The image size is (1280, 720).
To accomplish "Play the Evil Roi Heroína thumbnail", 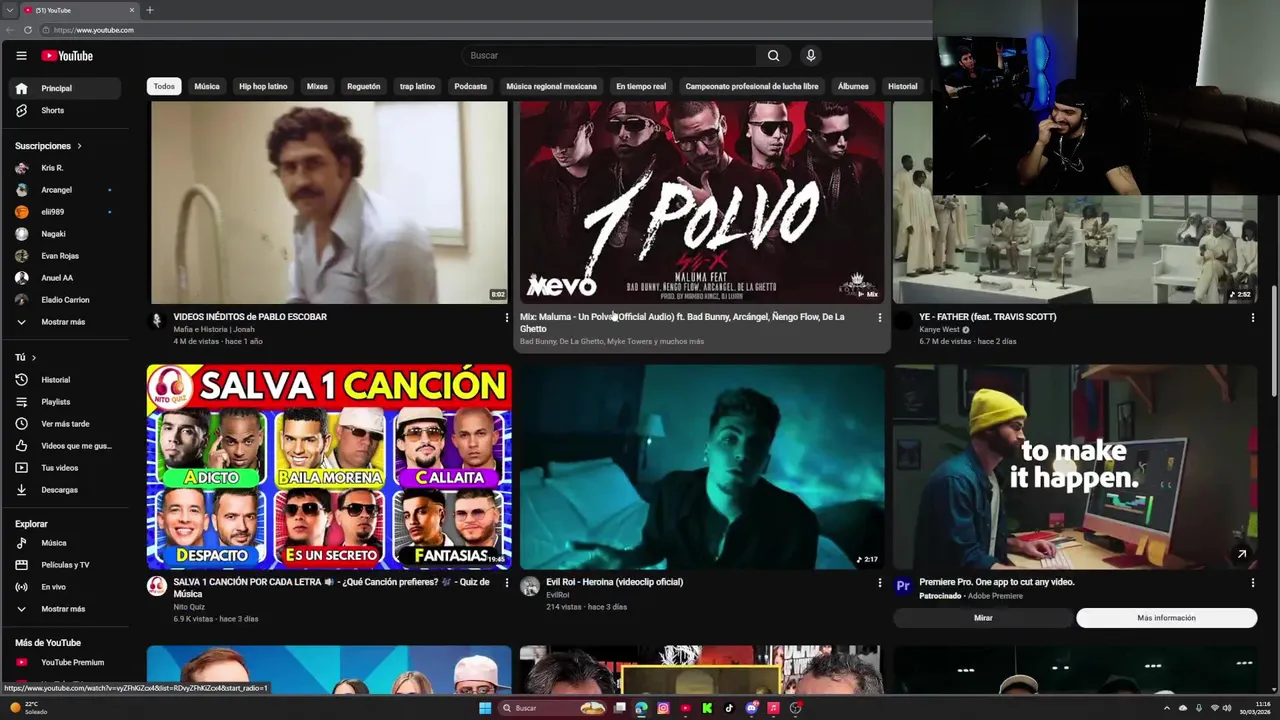I will click(702, 467).
